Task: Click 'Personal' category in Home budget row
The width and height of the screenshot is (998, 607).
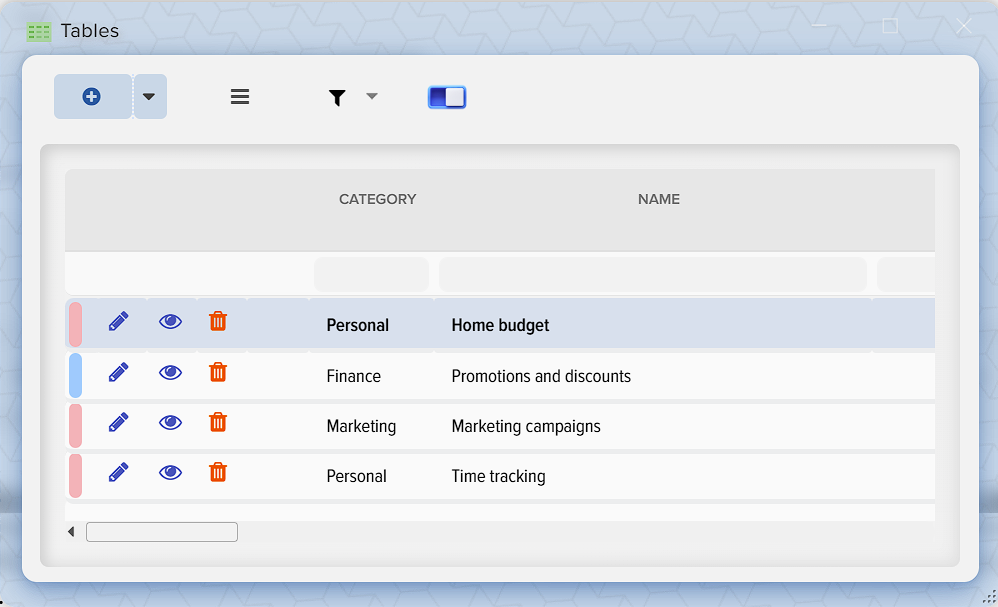Action: (357, 325)
